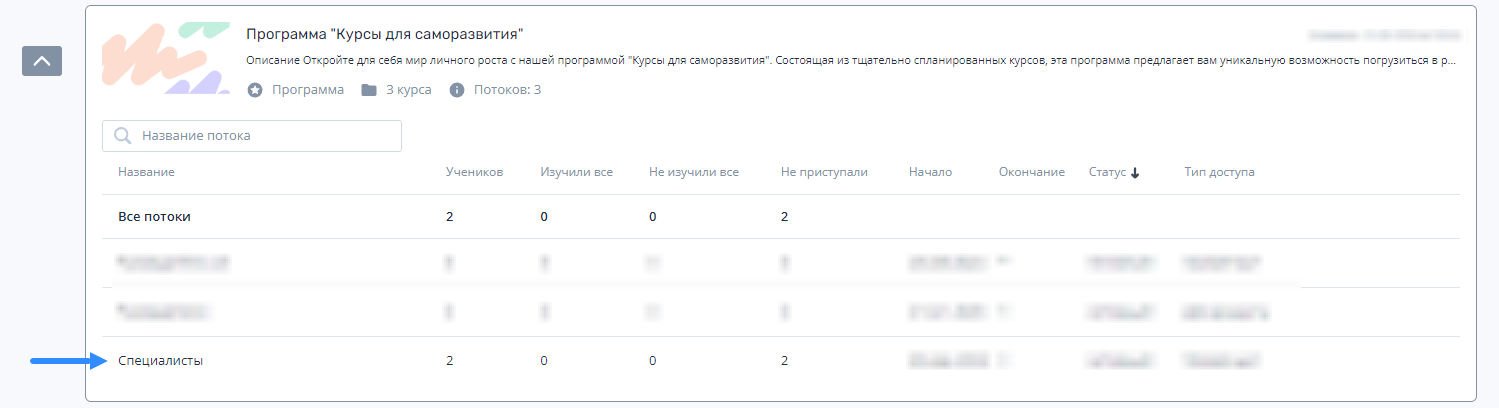Sort by Начало column header
This screenshot has width=1499, height=408.
[x=930, y=172]
